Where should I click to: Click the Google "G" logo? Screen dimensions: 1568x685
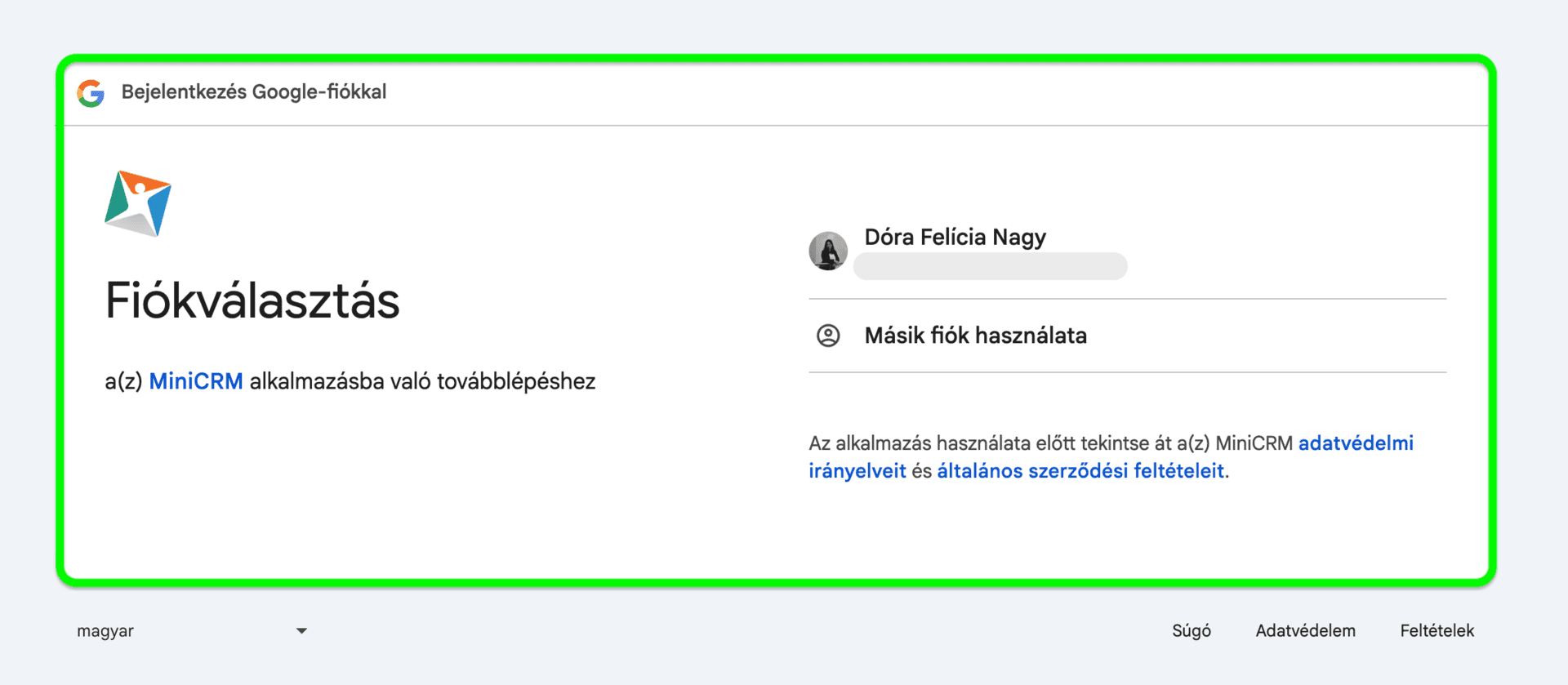click(x=91, y=93)
